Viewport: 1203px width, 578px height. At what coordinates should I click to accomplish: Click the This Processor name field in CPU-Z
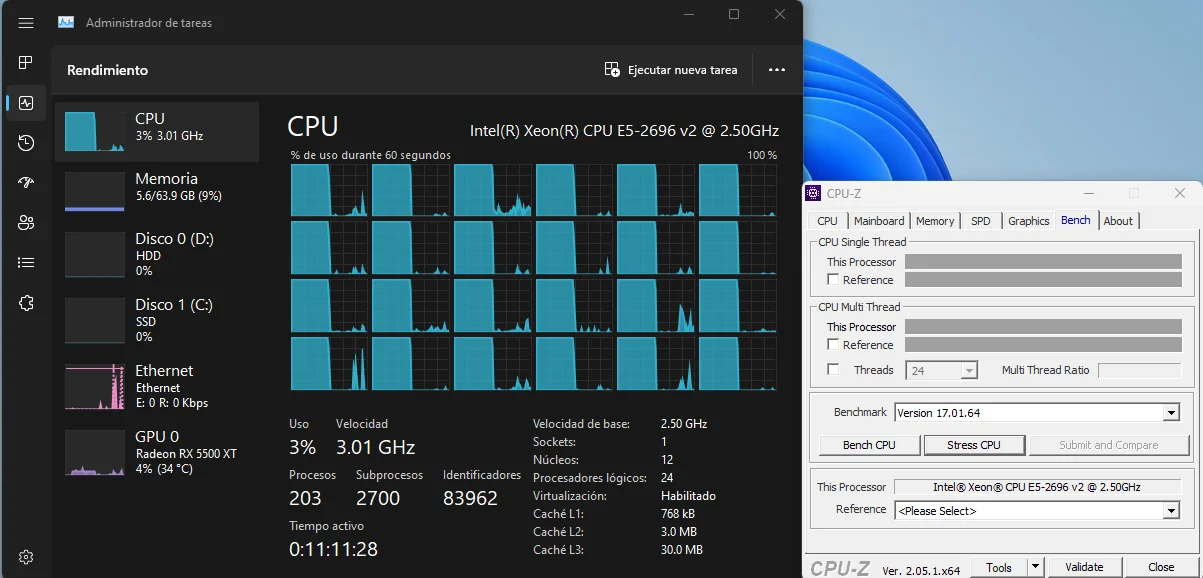pyautogui.click(x=1036, y=487)
